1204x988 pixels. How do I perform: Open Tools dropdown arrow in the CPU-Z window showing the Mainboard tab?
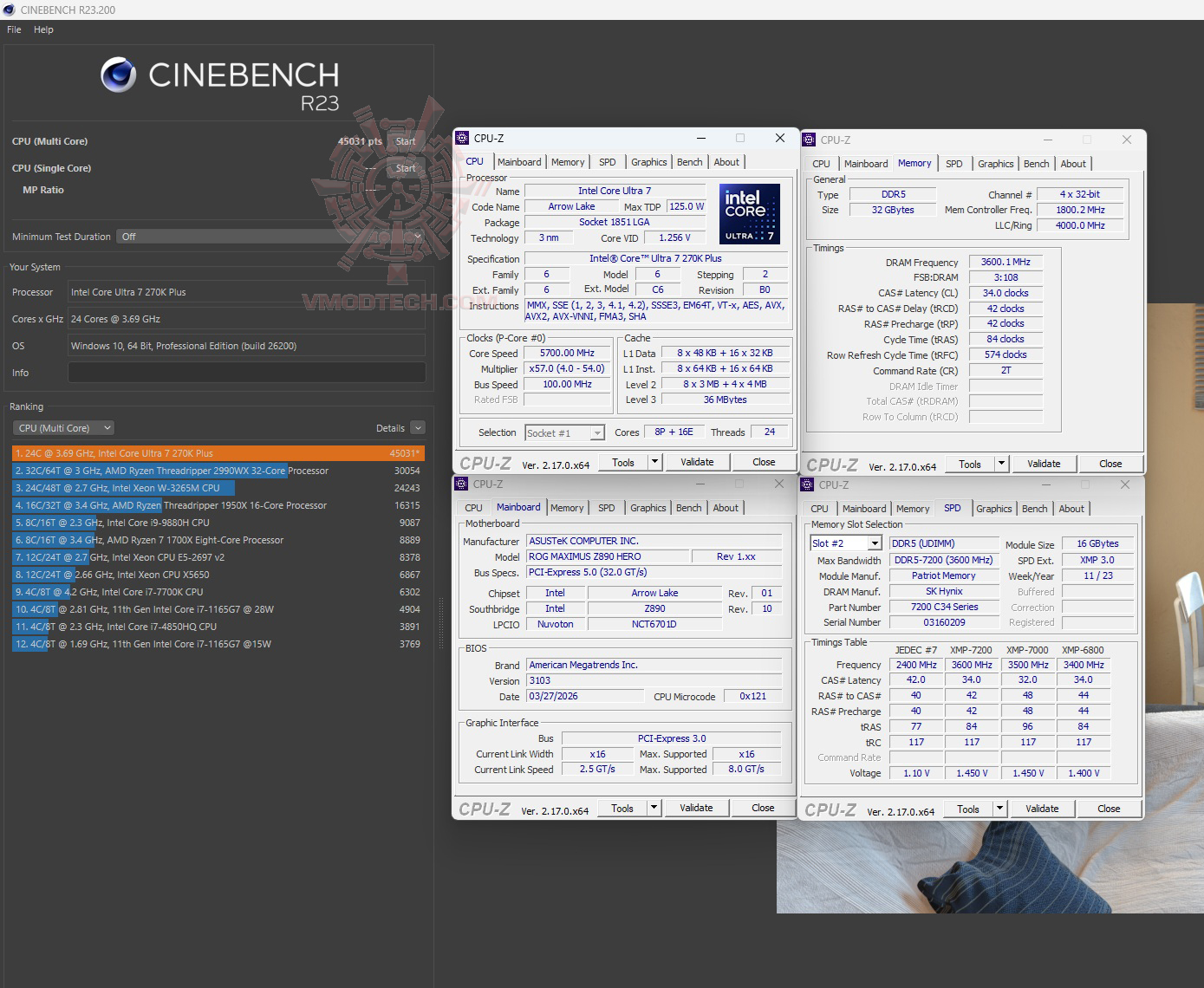point(654,809)
